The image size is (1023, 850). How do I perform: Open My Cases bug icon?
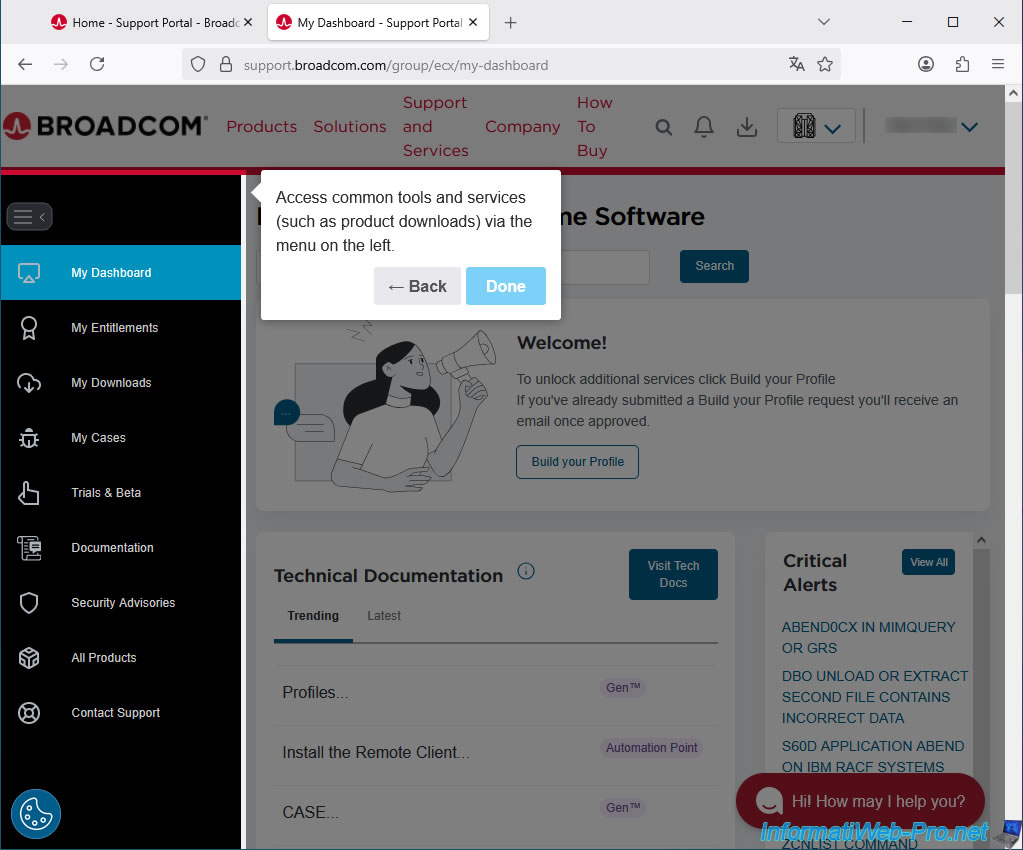point(29,438)
